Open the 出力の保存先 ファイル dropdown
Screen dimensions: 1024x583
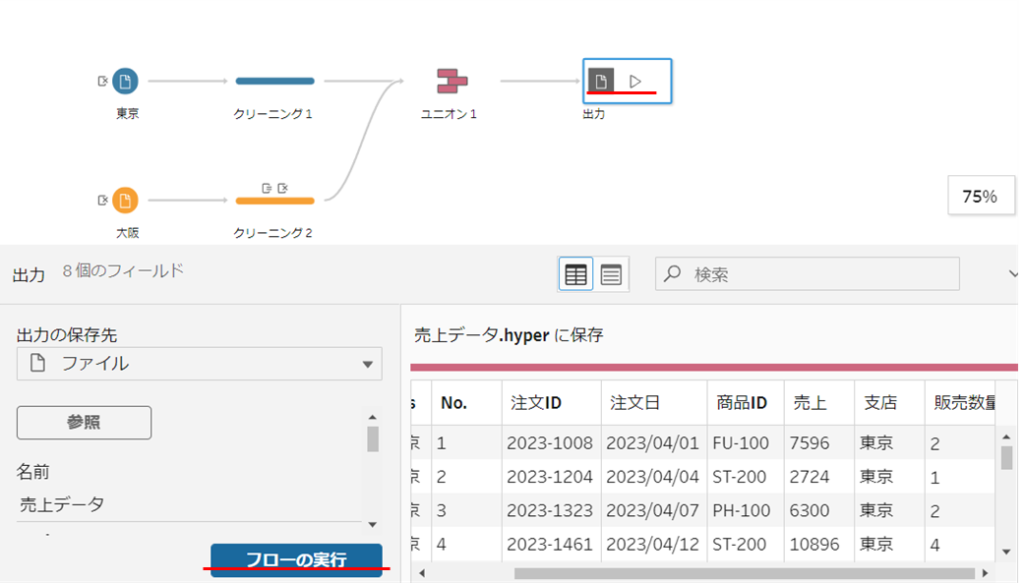tap(199, 364)
